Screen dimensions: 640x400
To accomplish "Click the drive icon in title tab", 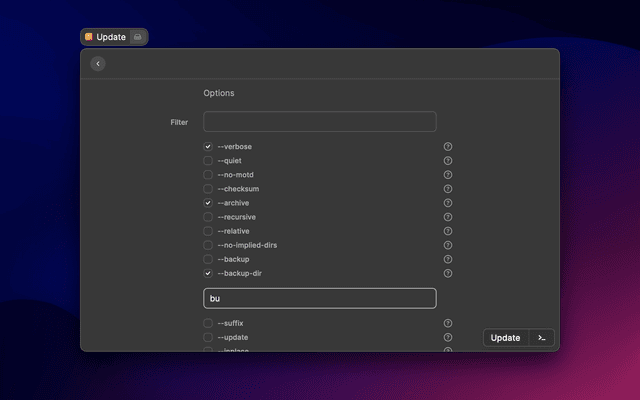I will (x=138, y=37).
